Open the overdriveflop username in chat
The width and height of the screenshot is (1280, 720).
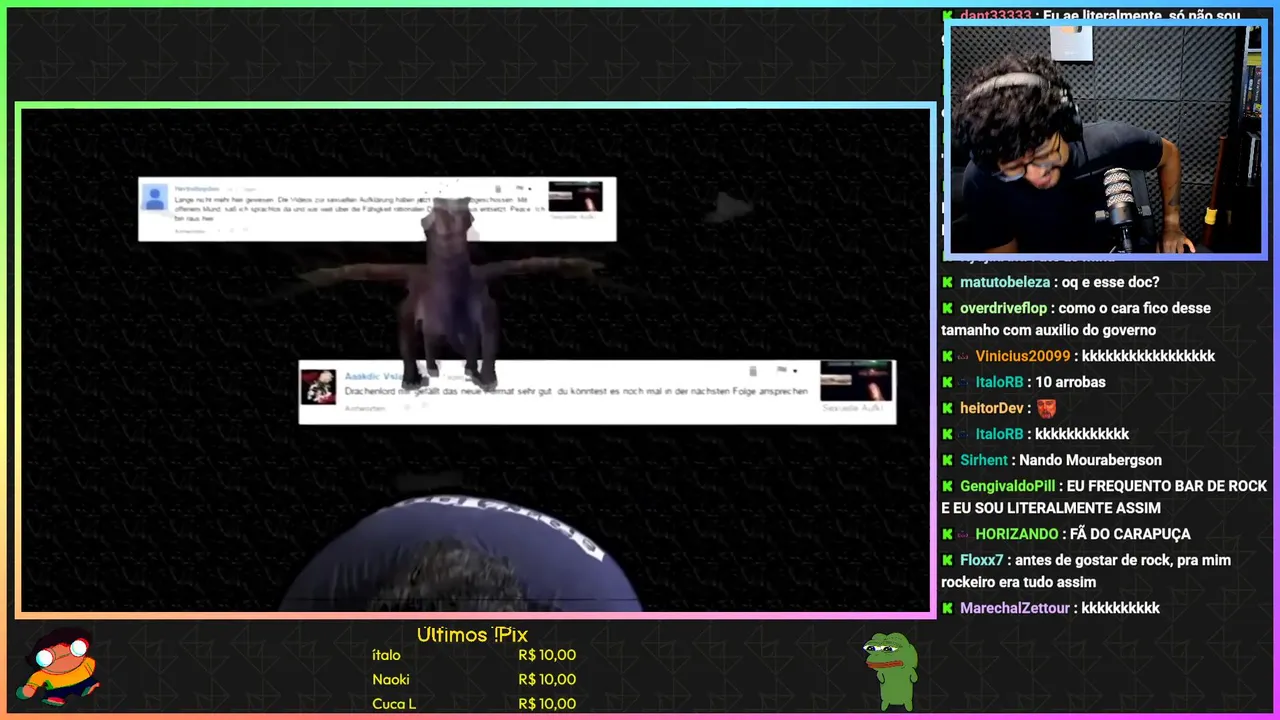tap(1006, 309)
